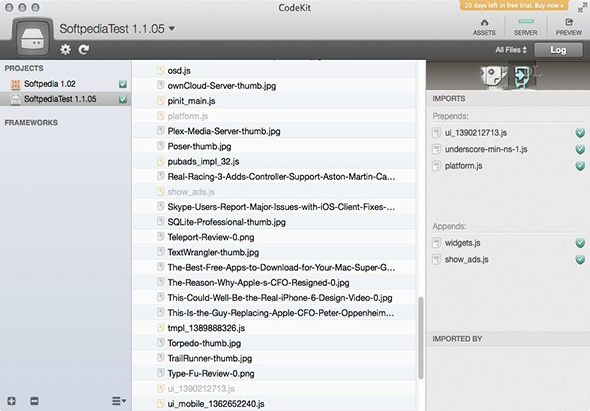Select the grayed platform.js file row
Image resolution: width=590 pixels, height=411 pixels.
coord(274,116)
